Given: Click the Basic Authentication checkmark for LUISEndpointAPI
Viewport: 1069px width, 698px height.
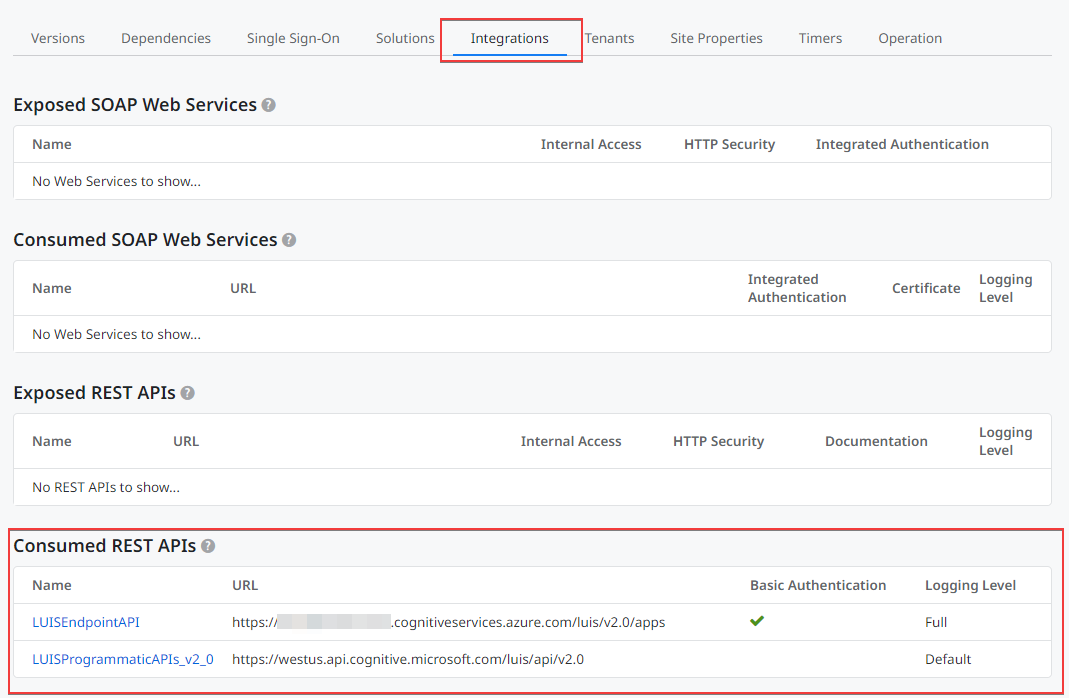Looking at the screenshot, I should (756, 621).
